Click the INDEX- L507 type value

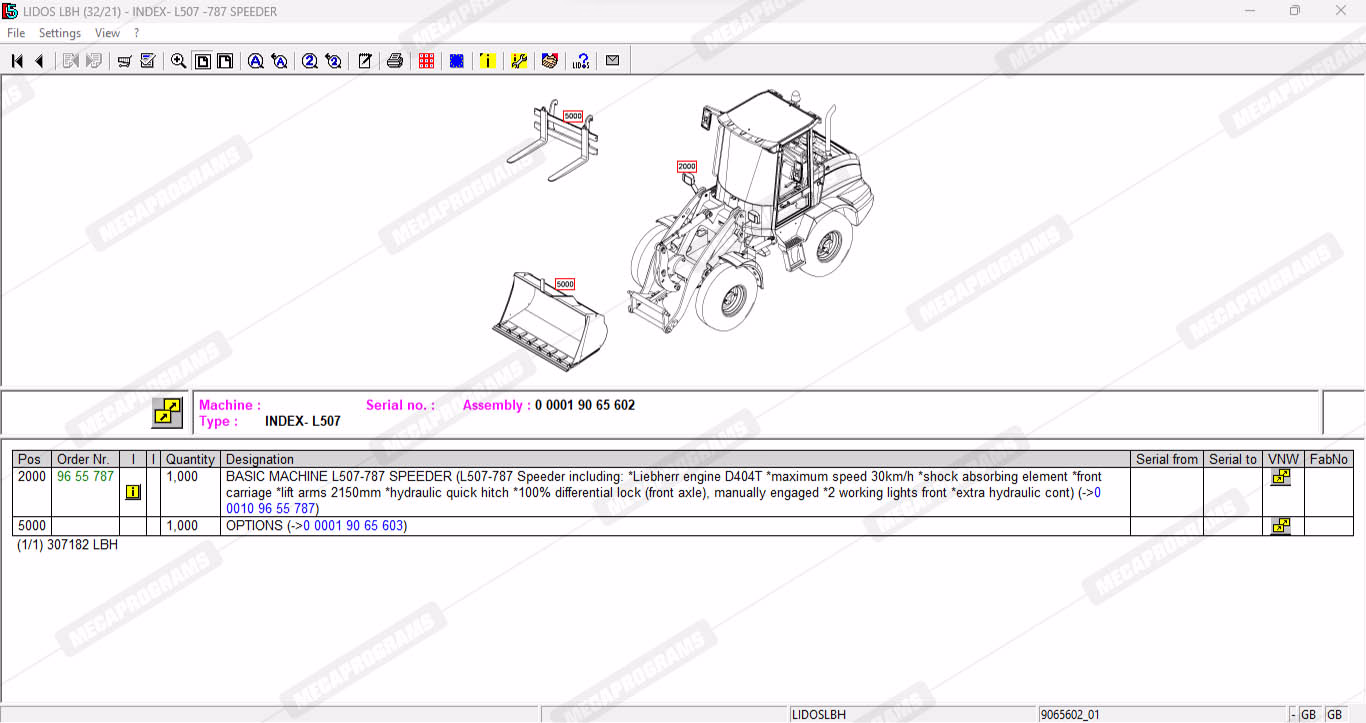(x=303, y=421)
